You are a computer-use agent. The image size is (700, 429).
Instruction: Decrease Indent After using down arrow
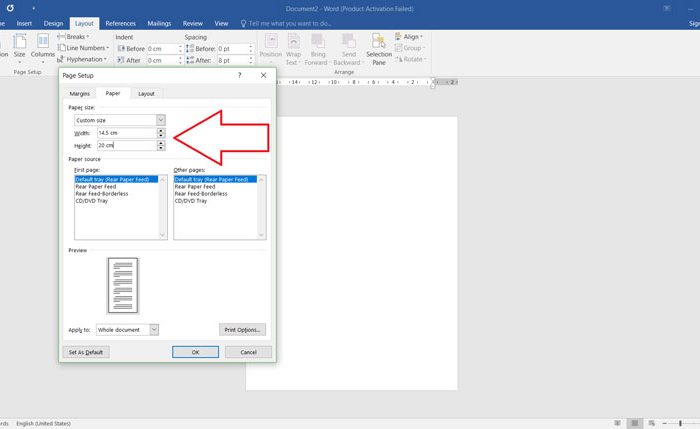(180, 62)
